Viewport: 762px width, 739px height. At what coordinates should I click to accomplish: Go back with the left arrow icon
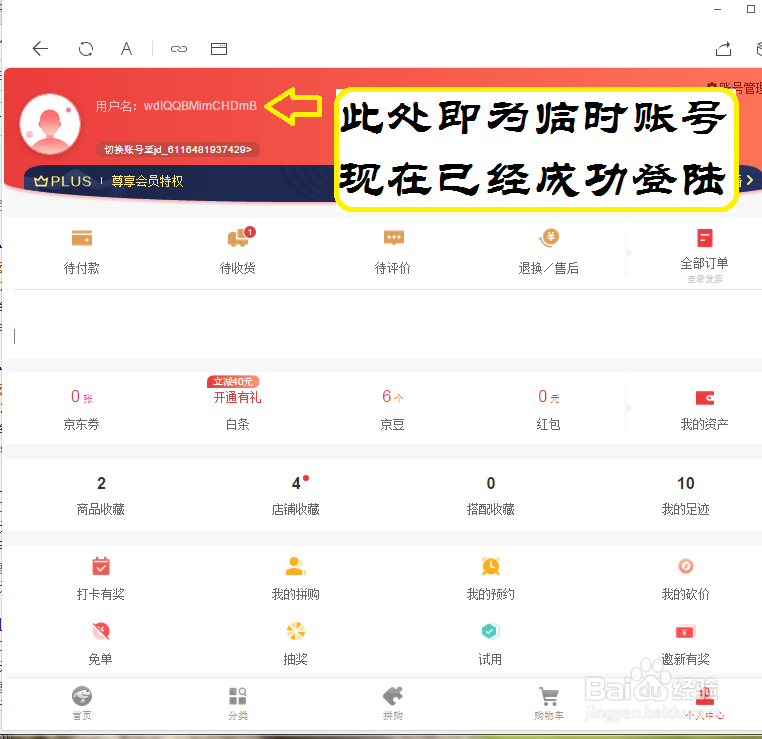click(40, 49)
